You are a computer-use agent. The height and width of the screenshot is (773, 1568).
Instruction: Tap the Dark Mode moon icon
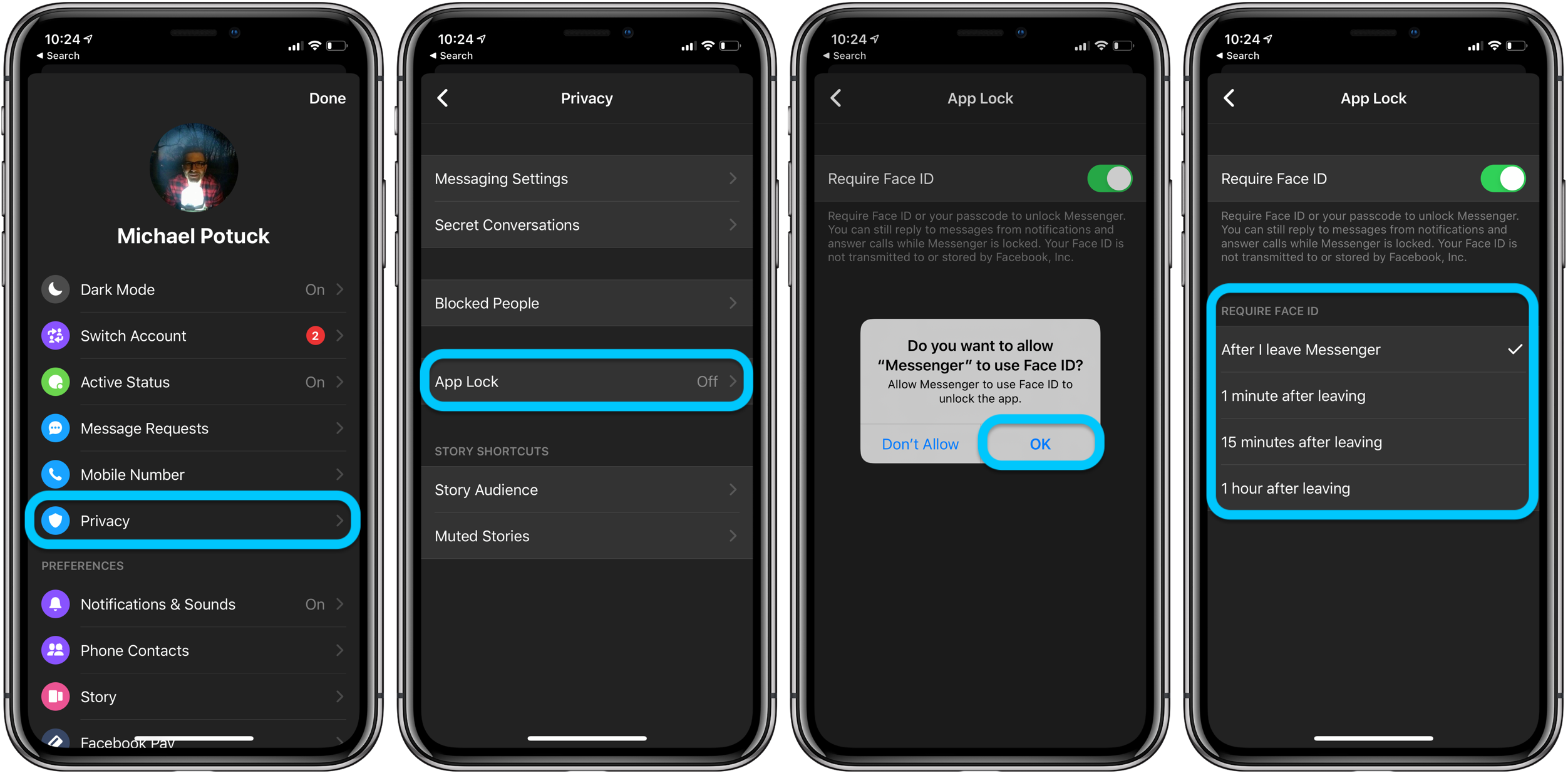click(x=55, y=289)
